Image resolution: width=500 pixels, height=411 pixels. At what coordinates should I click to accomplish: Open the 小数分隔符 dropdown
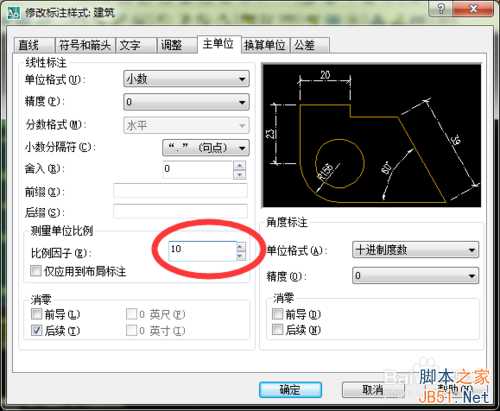click(x=206, y=148)
